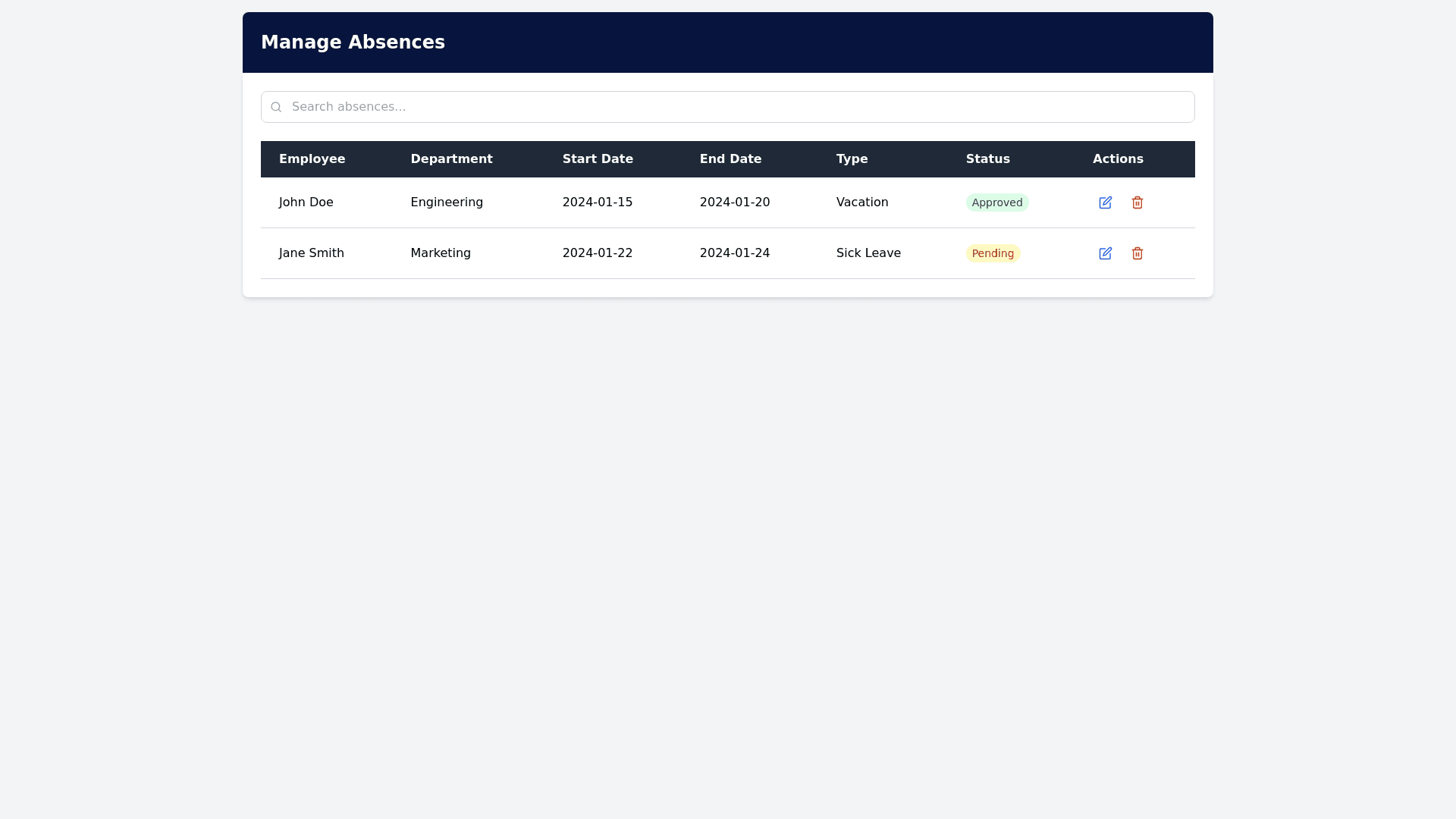This screenshot has width=1456, height=819.
Task: Click the Status column header
Action: pyautogui.click(x=987, y=159)
